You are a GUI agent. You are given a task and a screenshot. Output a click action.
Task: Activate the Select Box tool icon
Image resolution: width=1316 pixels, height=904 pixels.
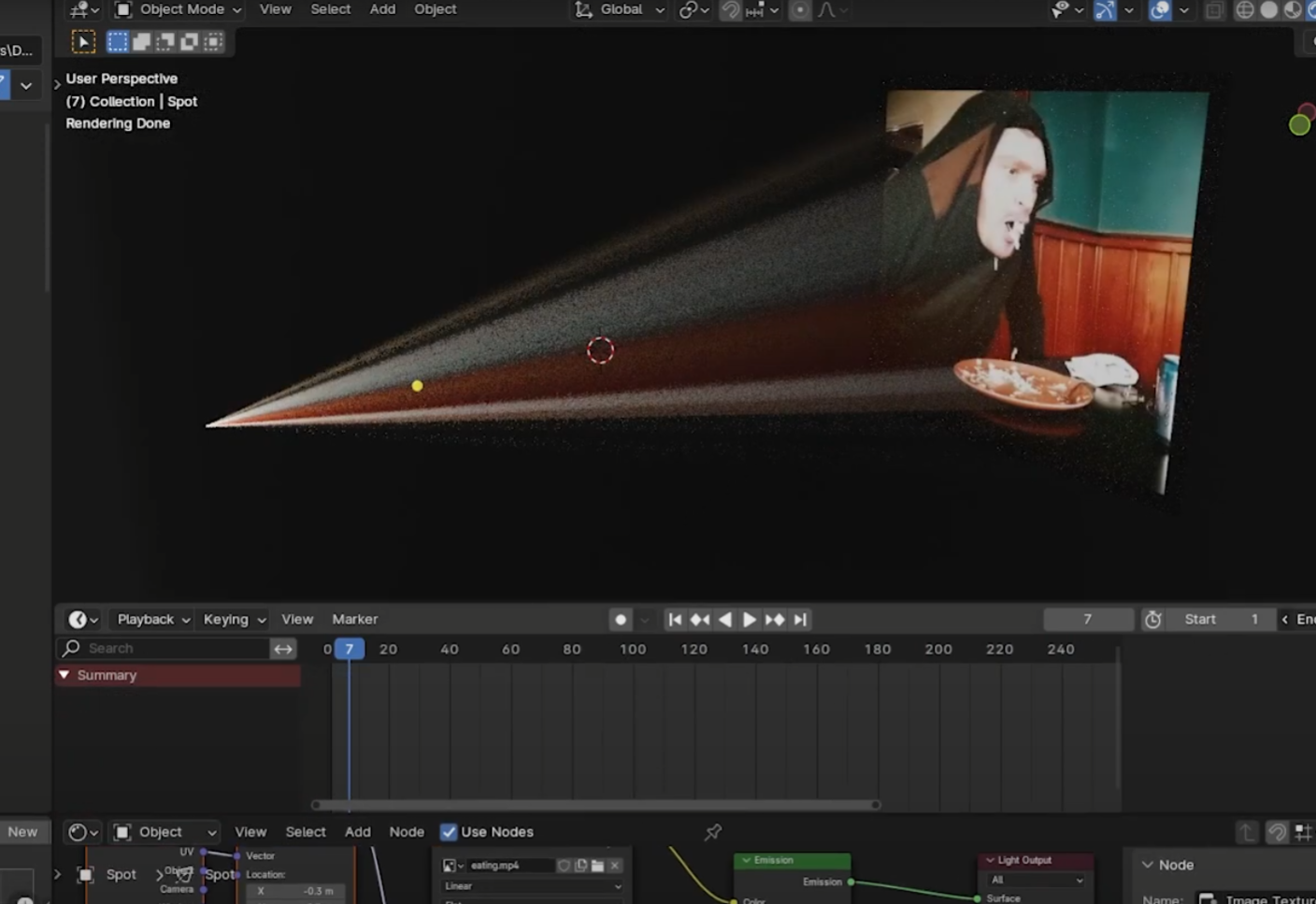coord(117,41)
